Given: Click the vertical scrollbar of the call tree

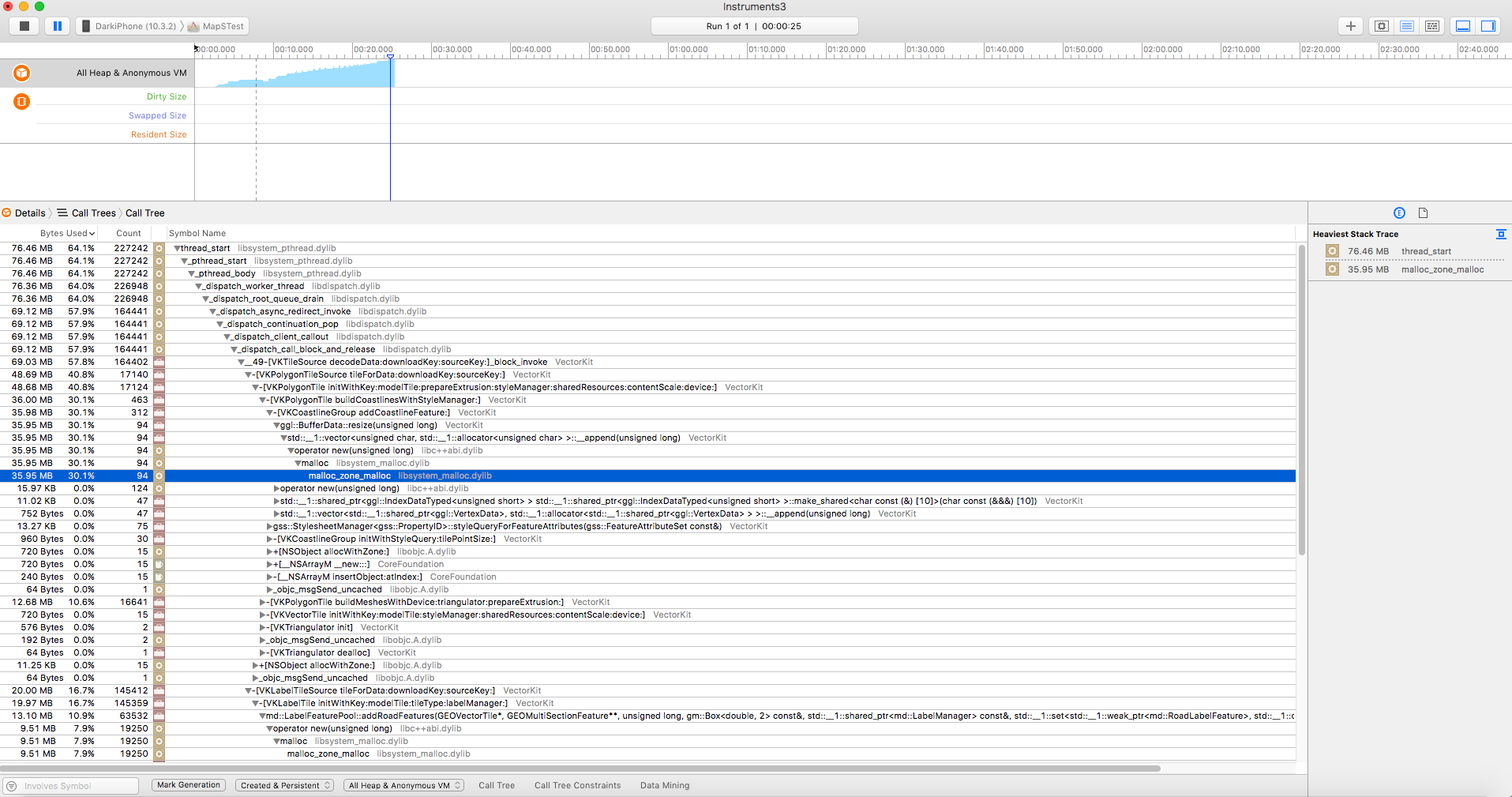Looking at the screenshot, I should pos(1301,399).
